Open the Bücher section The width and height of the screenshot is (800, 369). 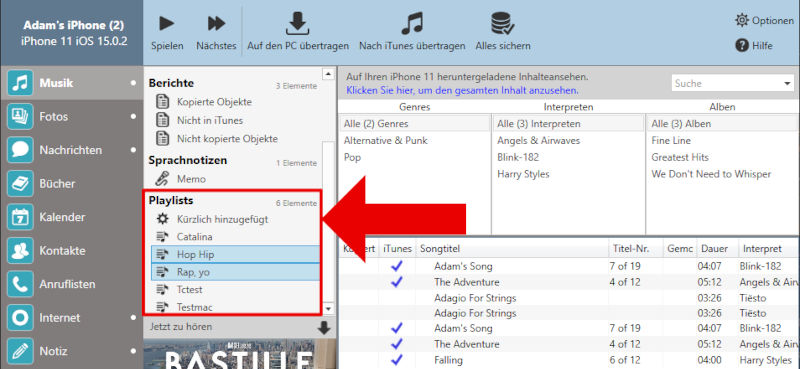click(x=71, y=184)
